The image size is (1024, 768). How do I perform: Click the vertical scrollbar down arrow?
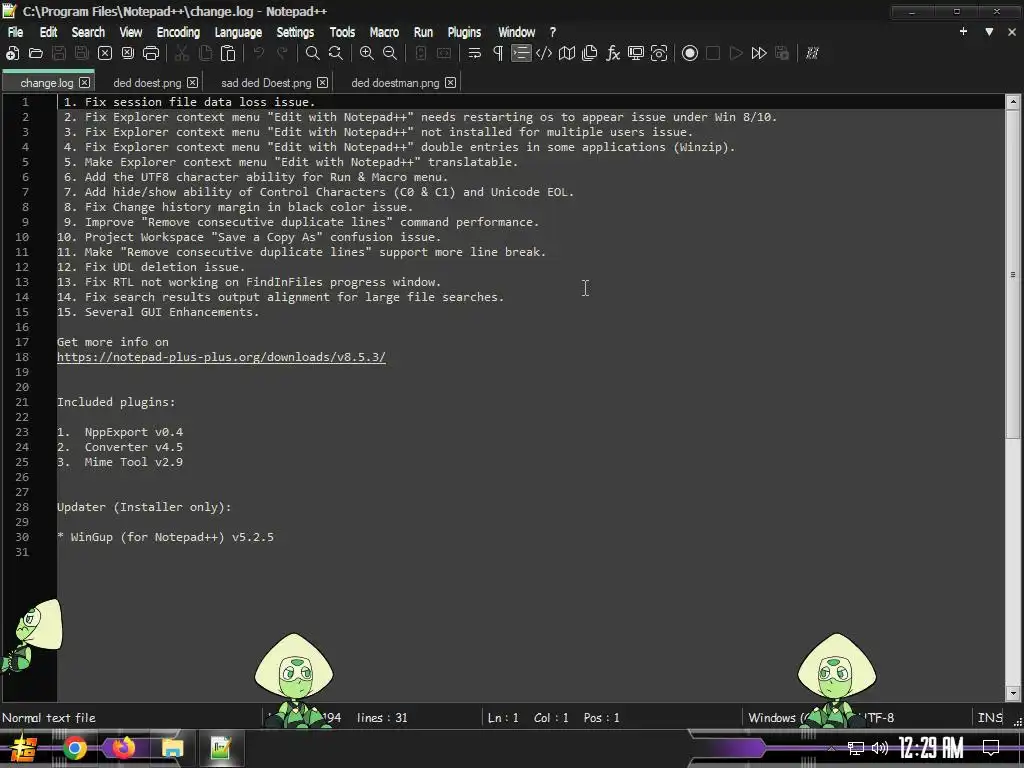point(1013,694)
